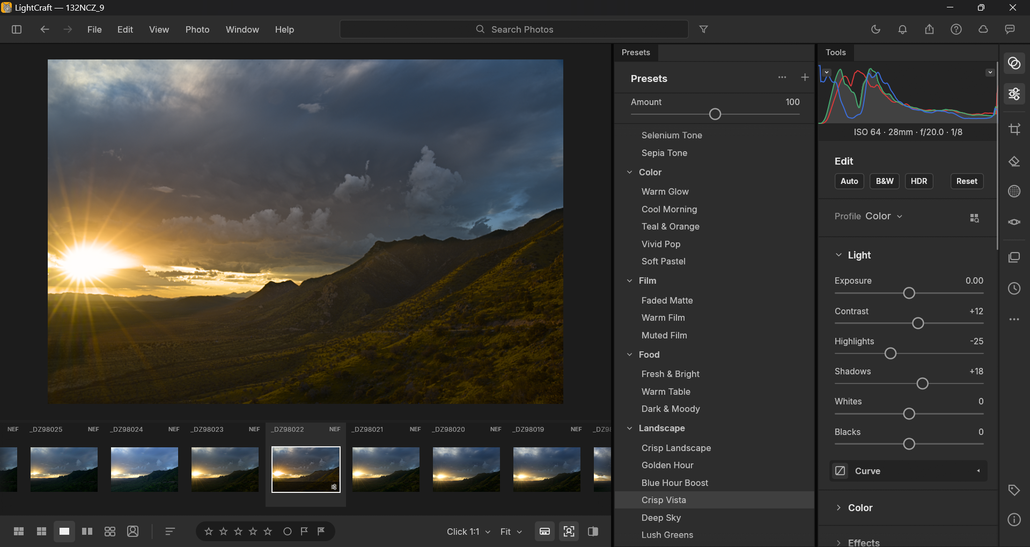Open notifications bell icon
Viewport: 1030px width, 547px height.
903,30
